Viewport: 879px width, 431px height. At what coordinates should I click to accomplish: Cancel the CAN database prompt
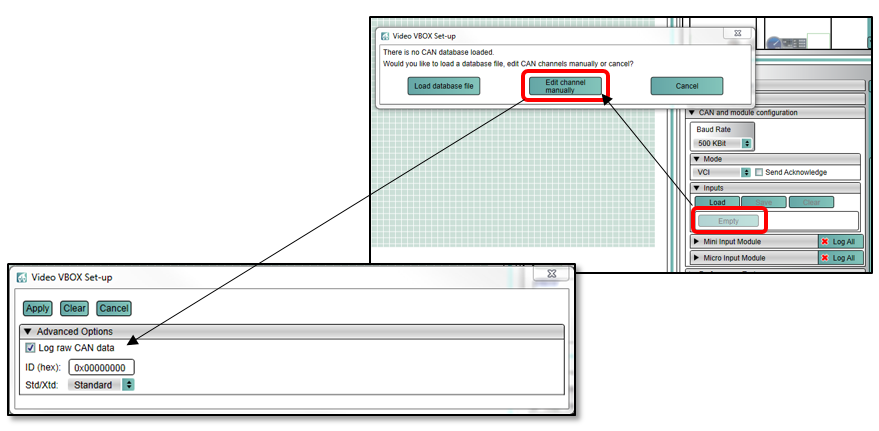click(687, 86)
